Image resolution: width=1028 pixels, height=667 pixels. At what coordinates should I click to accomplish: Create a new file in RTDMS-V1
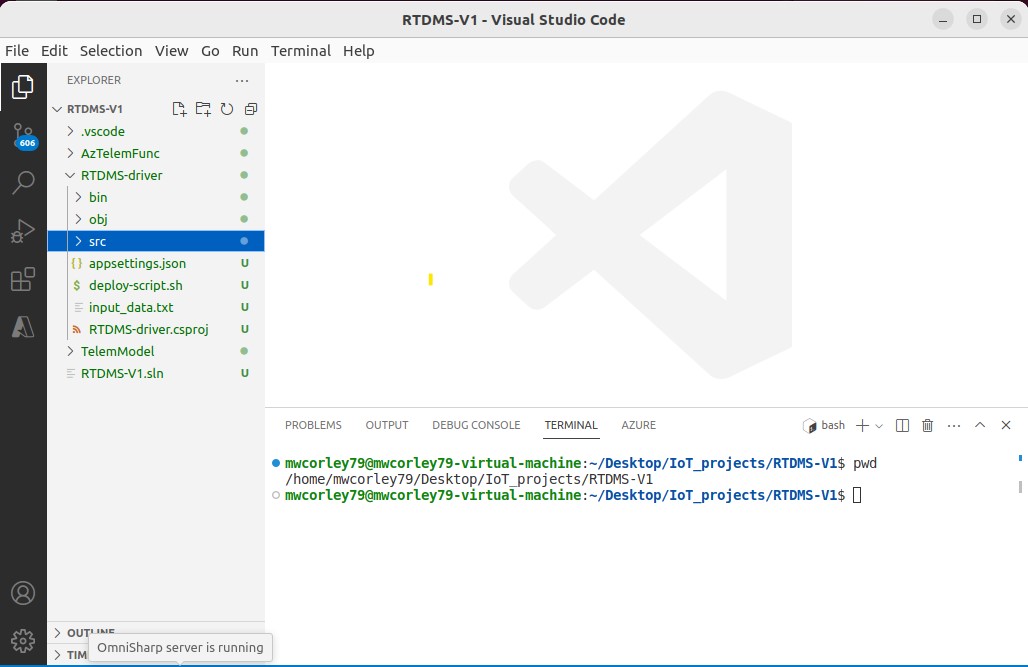179,109
